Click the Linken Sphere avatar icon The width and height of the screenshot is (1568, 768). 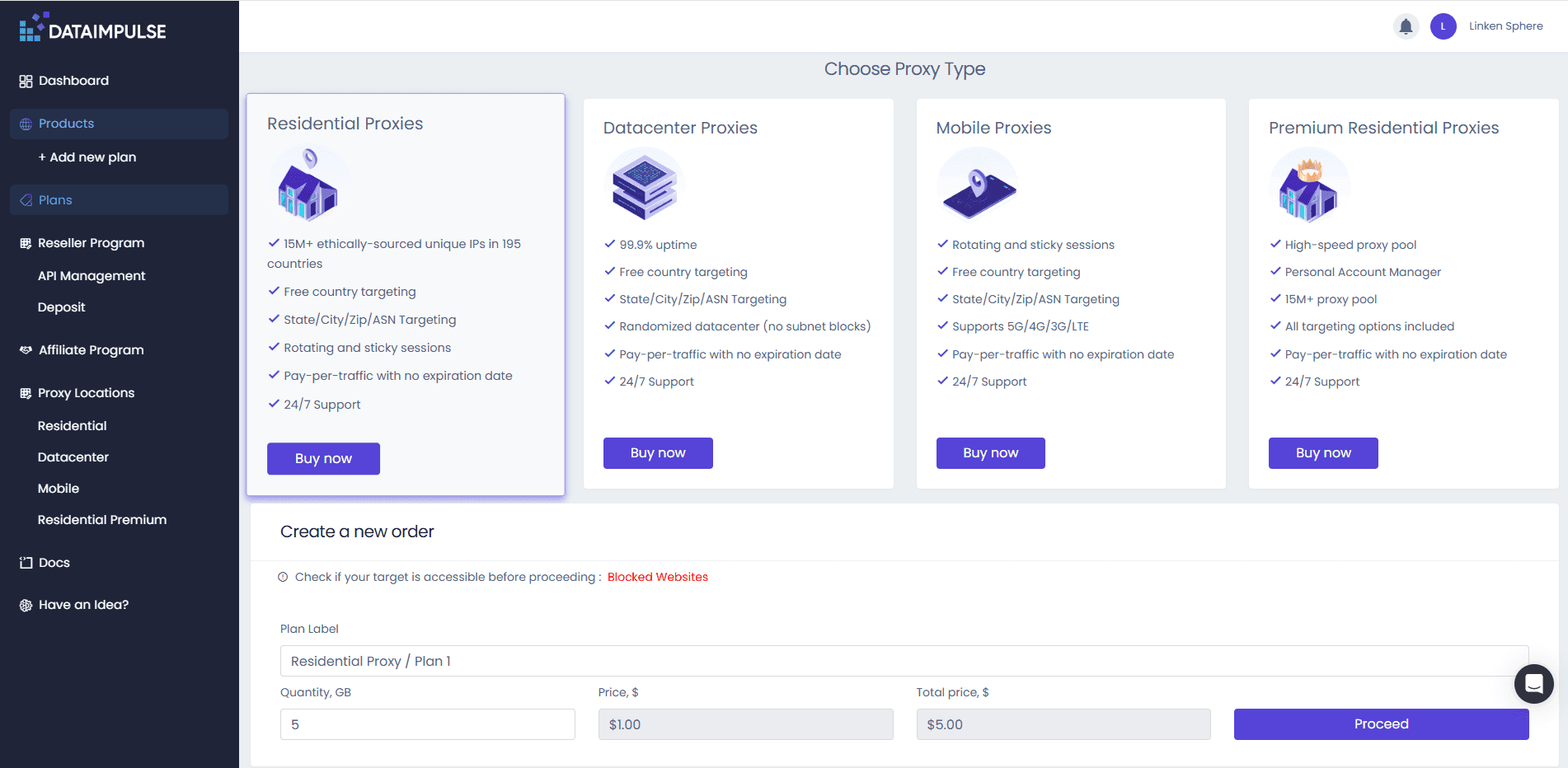1444,26
